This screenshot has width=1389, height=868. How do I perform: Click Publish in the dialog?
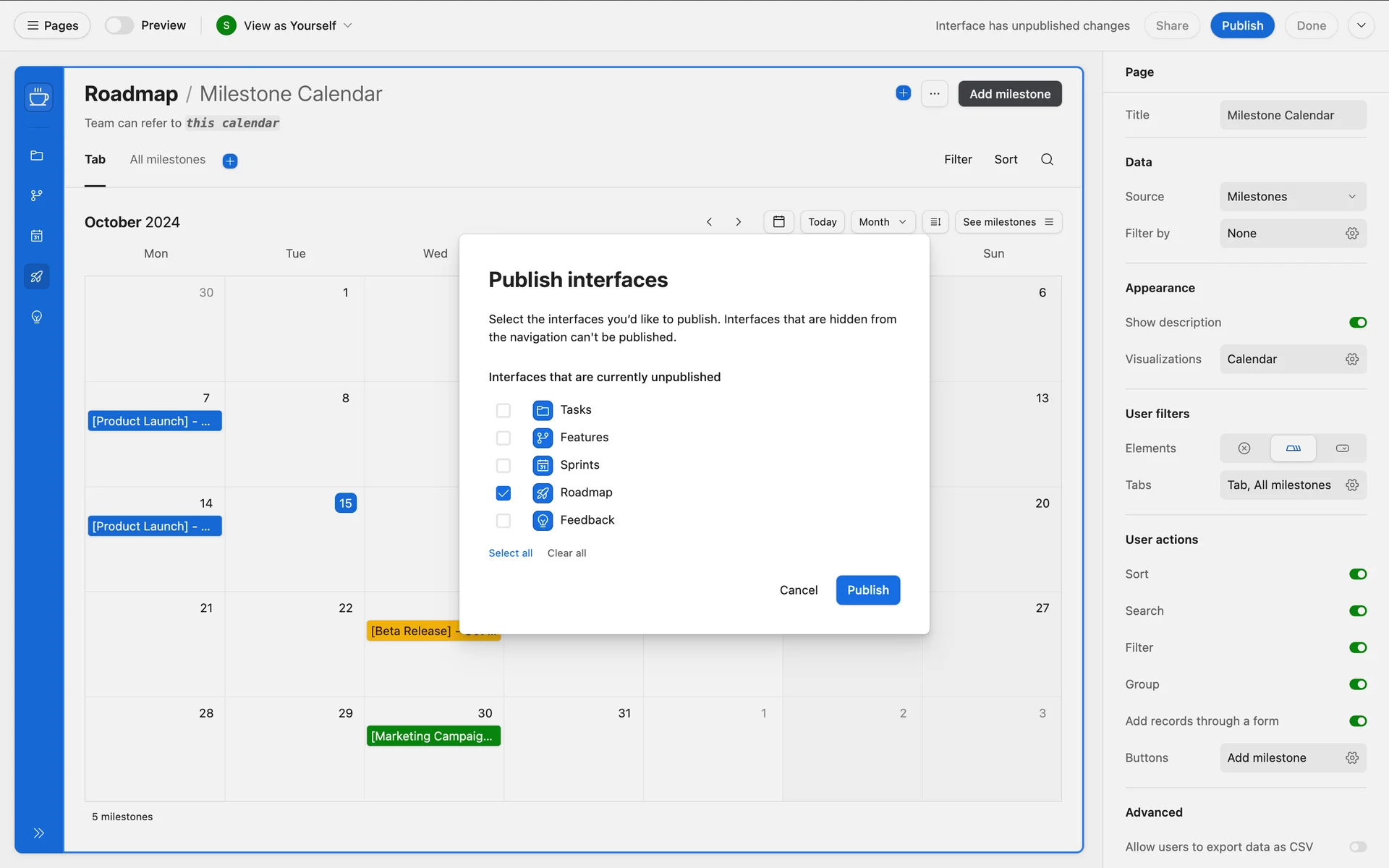click(x=867, y=590)
